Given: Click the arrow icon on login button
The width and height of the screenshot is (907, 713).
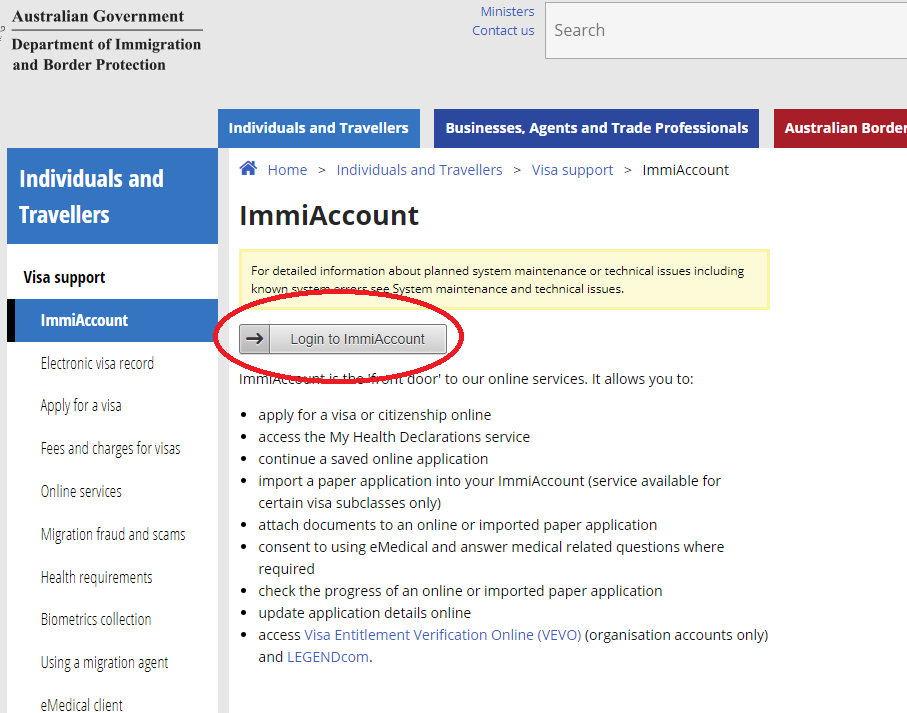Looking at the screenshot, I should [255, 339].
